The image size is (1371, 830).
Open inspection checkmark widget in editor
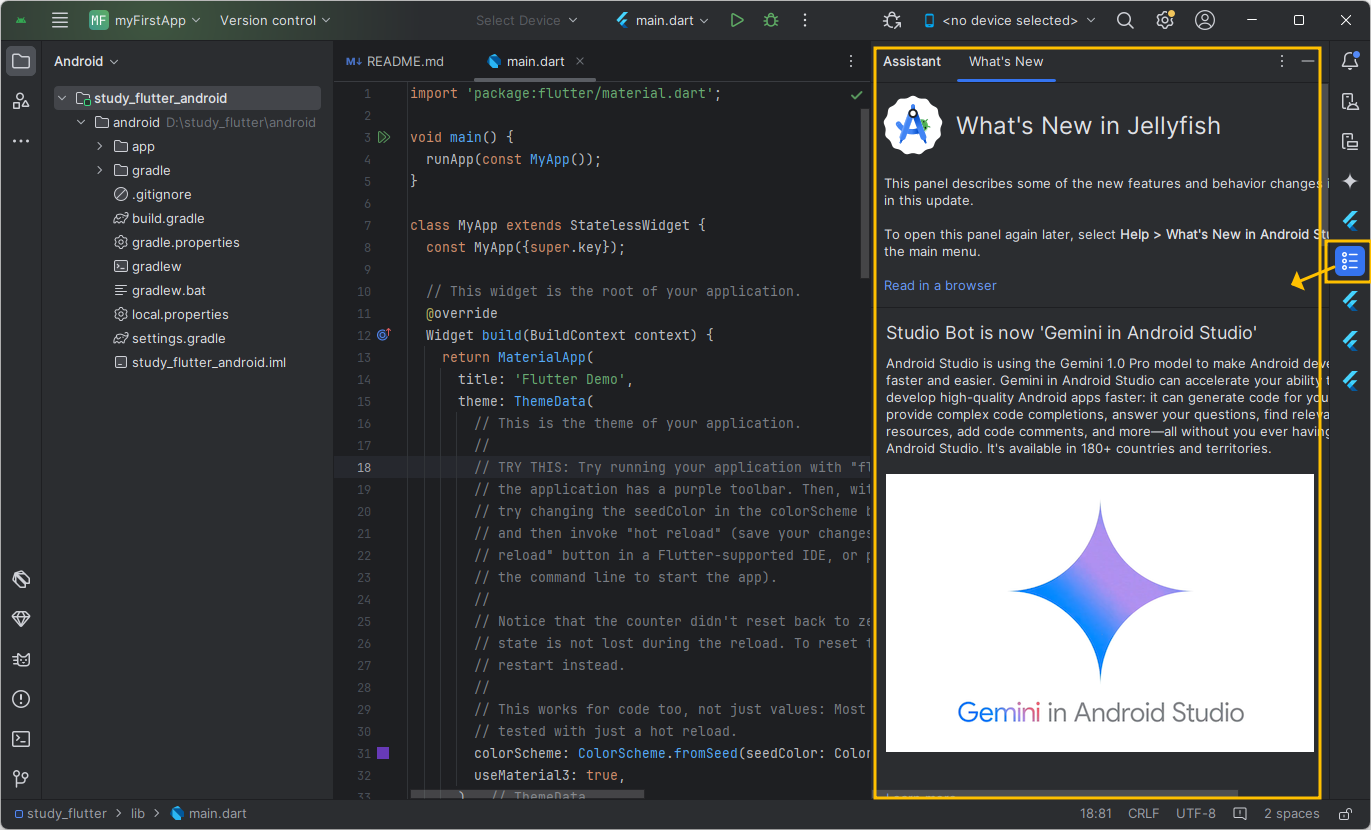[x=856, y=95]
